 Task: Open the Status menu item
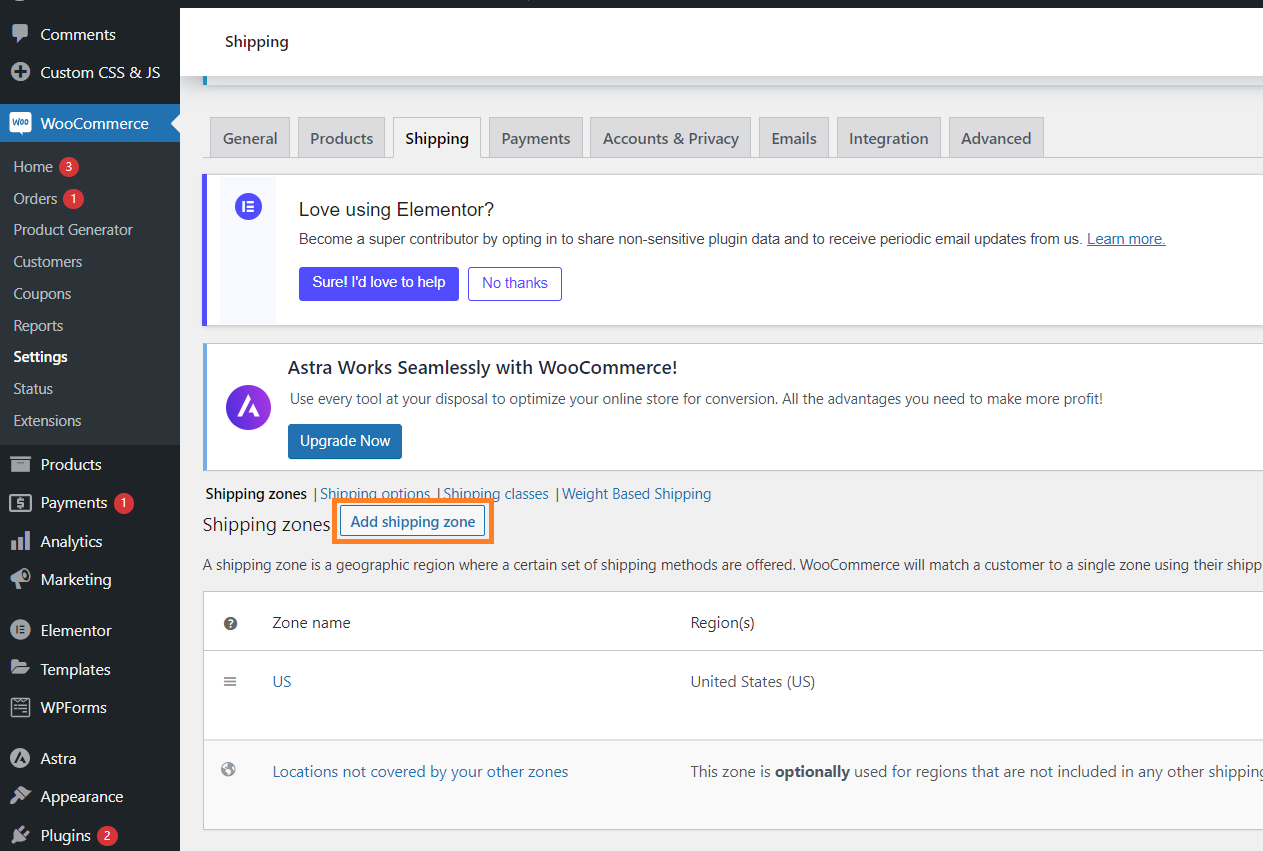click(33, 389)
